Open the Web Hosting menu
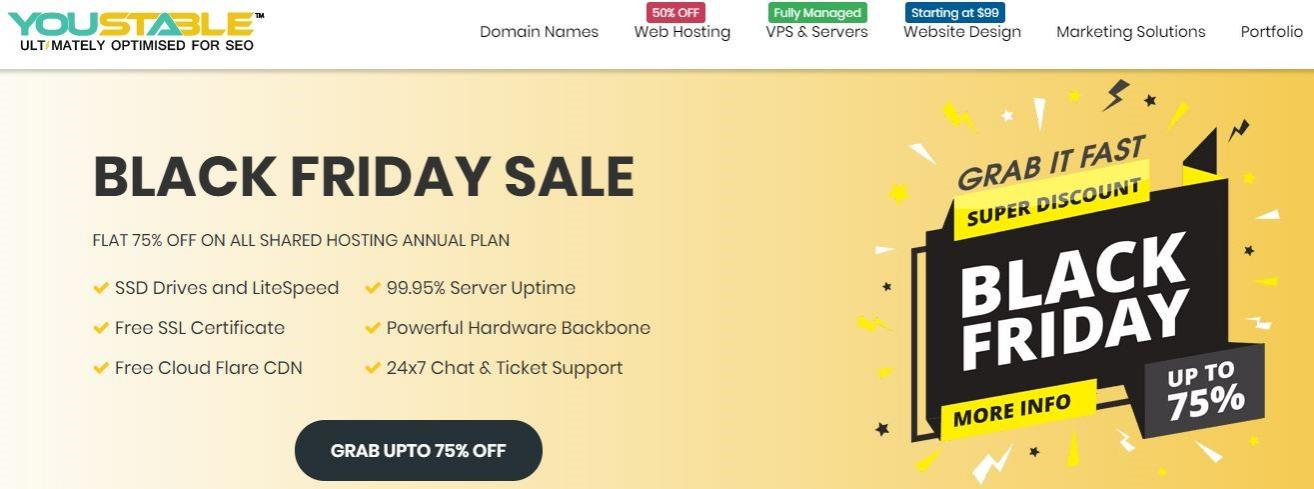Viewport: 1314px width, 489px height. [x=682, y=32]
